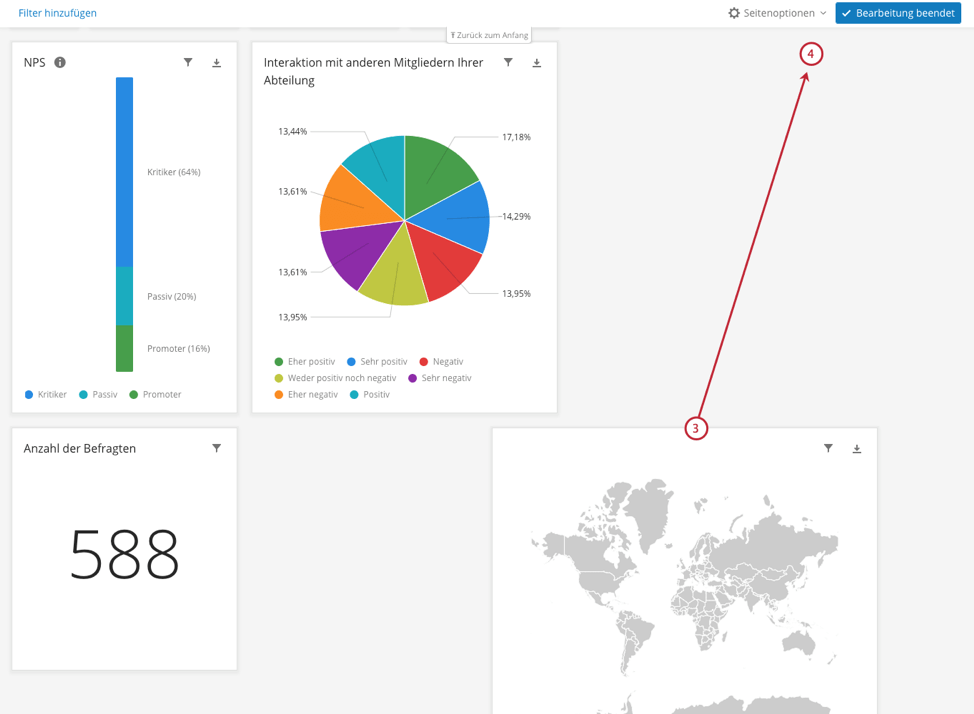
Task: Click the Filter hinzufügen link
Action: tap(57, 13)
